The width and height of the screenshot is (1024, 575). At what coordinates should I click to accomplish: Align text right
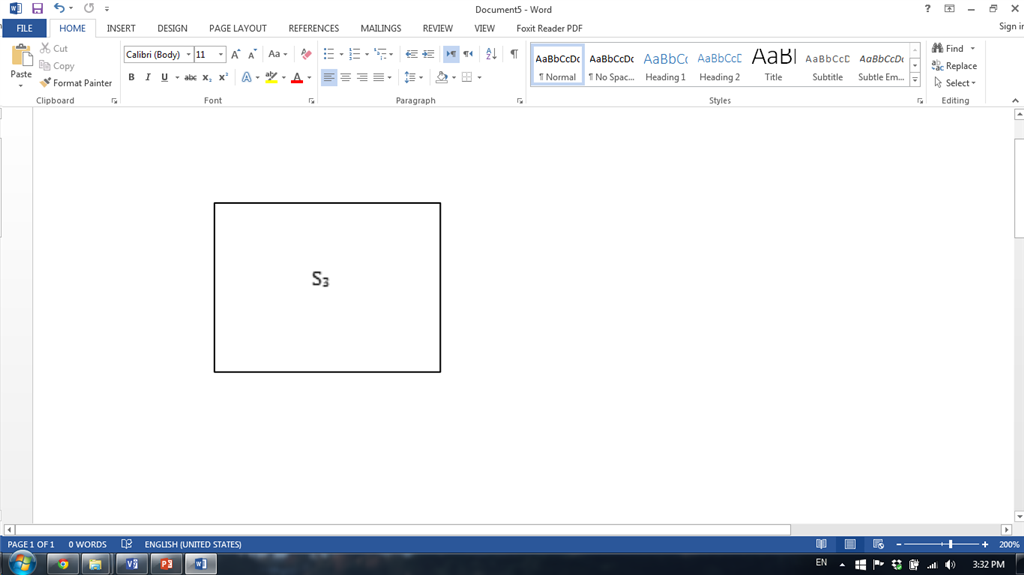click(362, 77)
